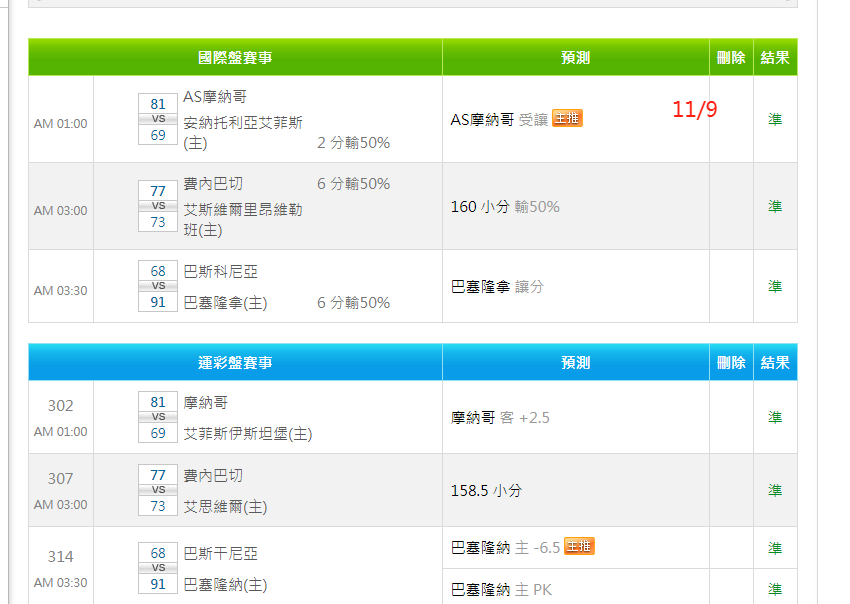Select team 巴塞隆納(主)
The height and width of the screenshot is (604, 850).
tap(226, 585)
